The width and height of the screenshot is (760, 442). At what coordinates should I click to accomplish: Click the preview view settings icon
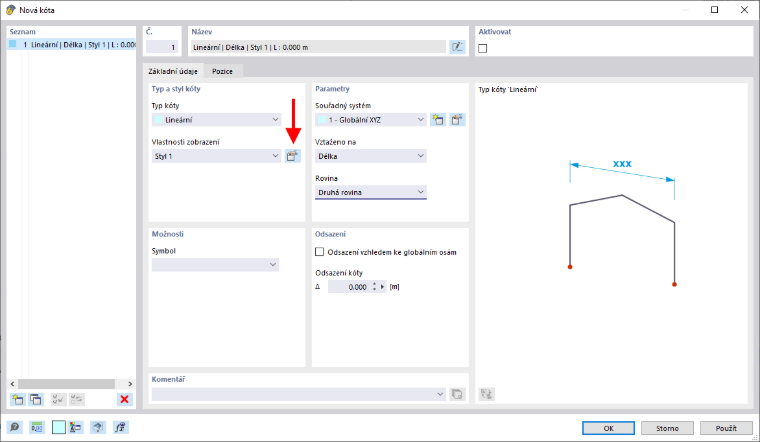(487, 394)
